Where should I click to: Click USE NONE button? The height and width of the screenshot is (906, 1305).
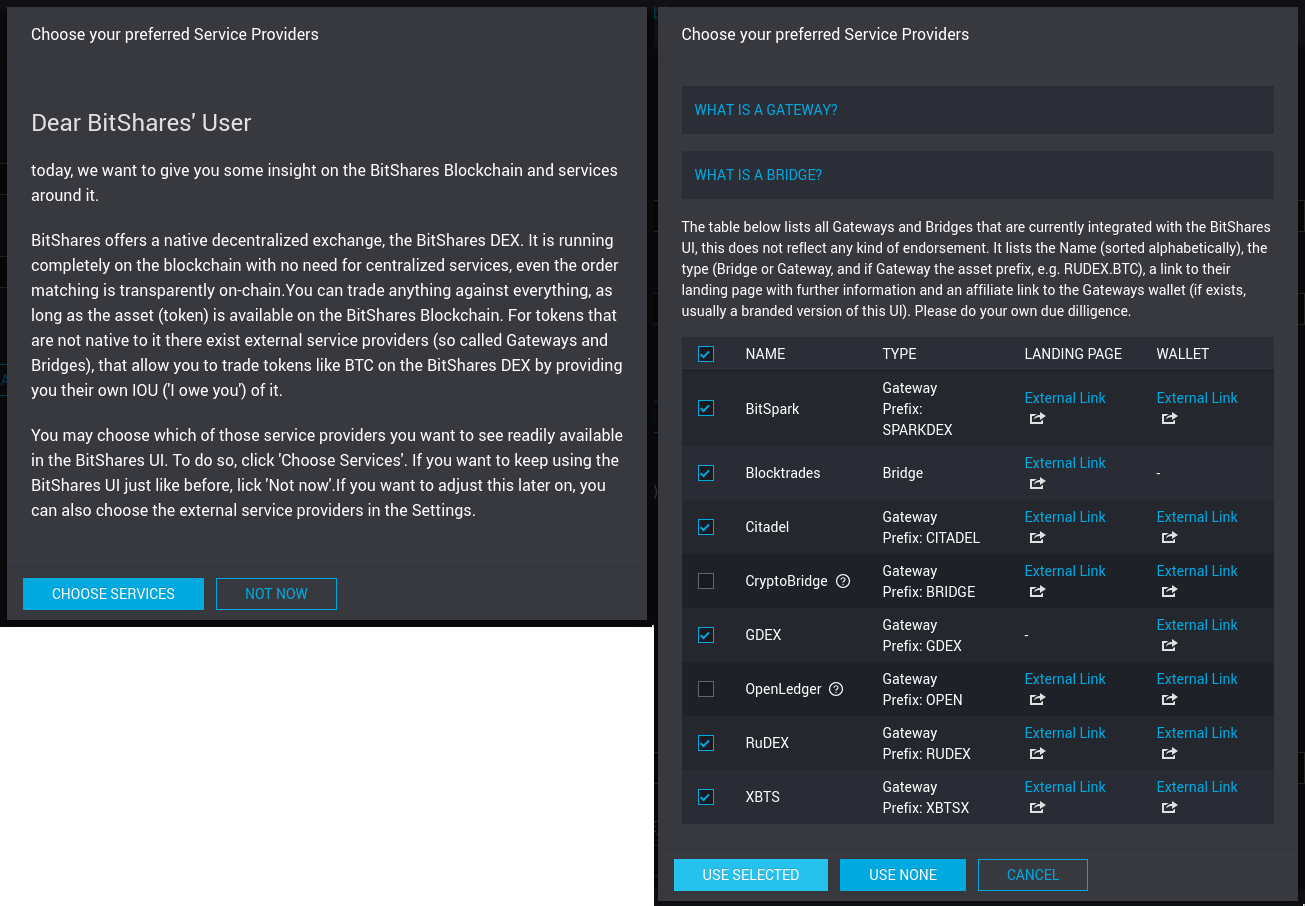point(903,875)
